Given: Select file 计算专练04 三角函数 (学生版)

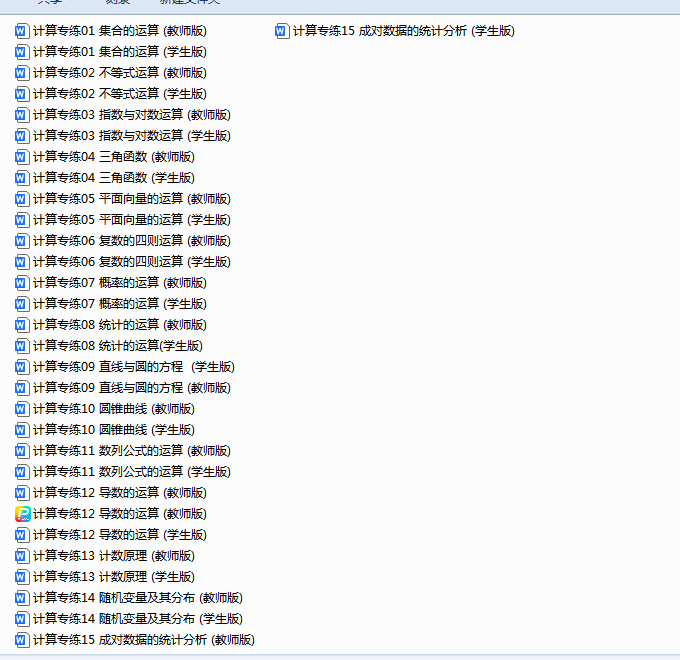Looking at the screenshot, I should point(113,178).
